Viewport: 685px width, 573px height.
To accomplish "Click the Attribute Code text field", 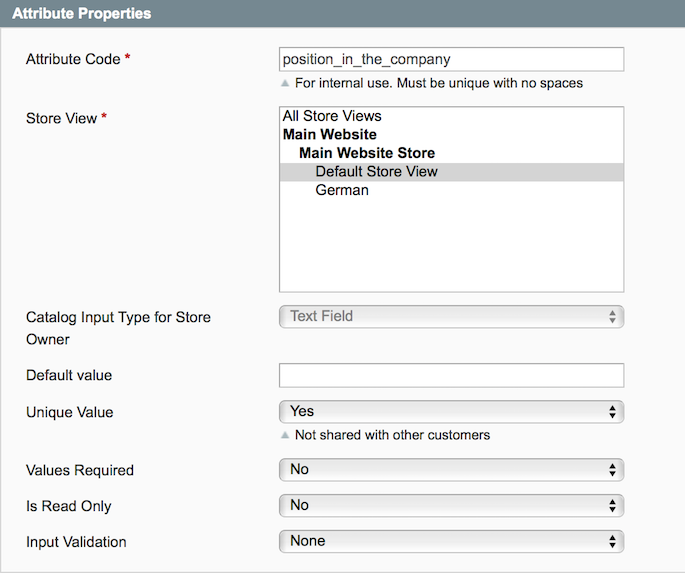I will [451, 59].
